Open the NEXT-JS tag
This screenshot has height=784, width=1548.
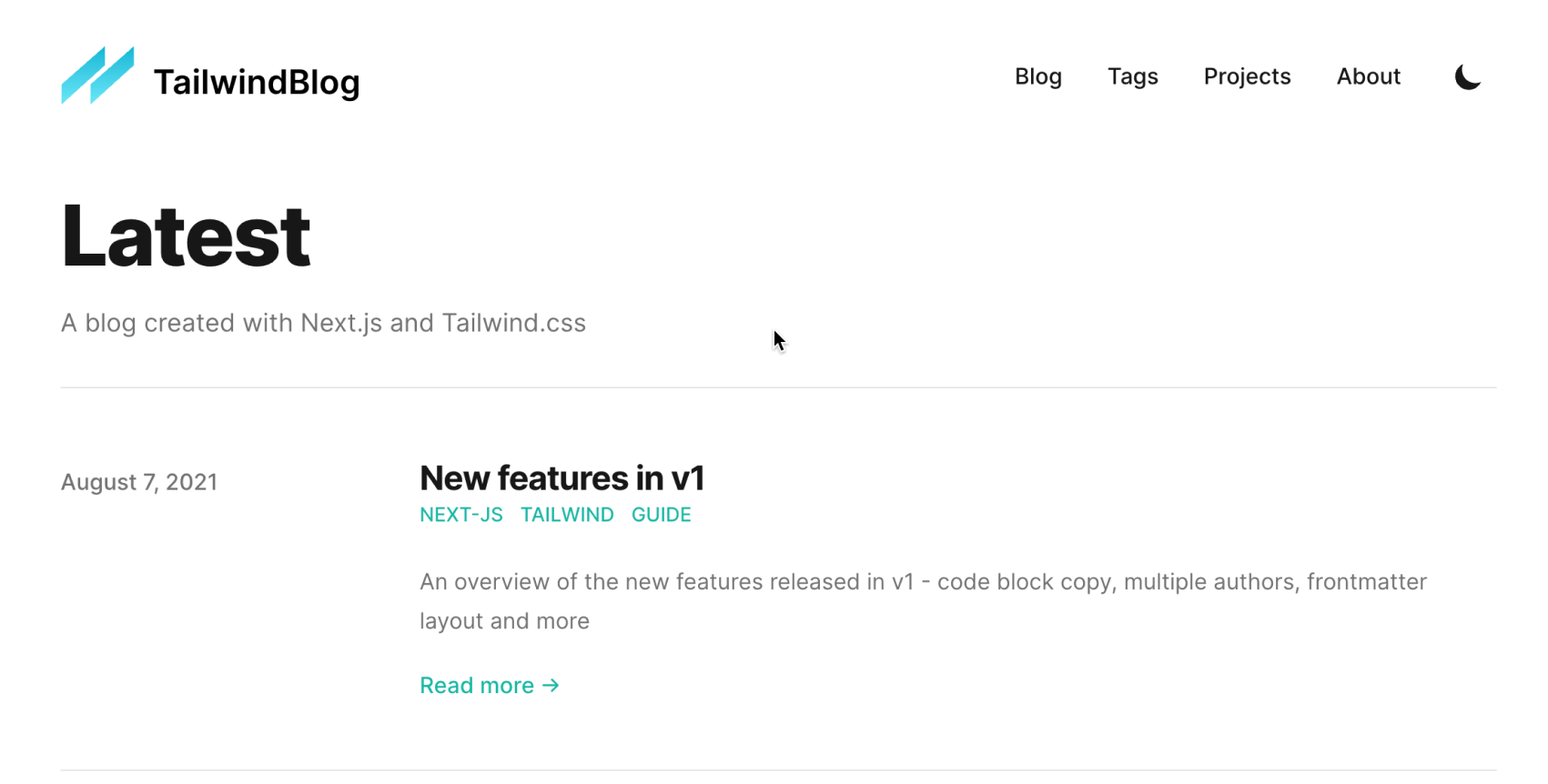[461, 514]
